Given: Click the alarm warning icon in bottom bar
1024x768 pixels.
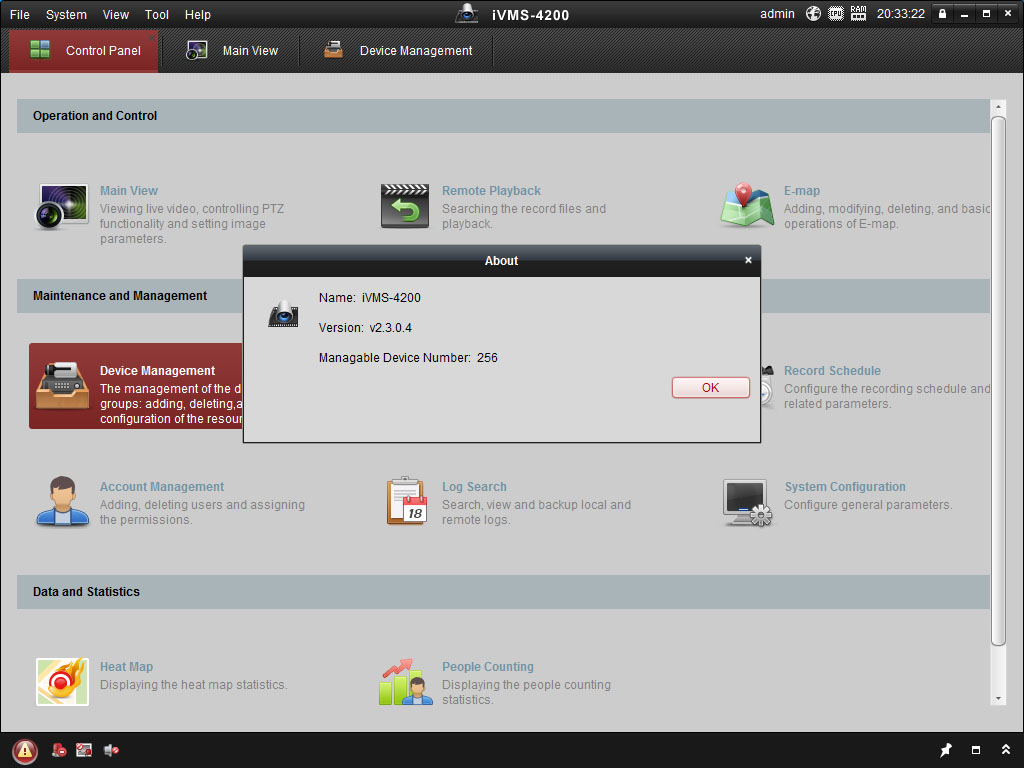Looking at the screenshot, I should [x=25, y=750].
